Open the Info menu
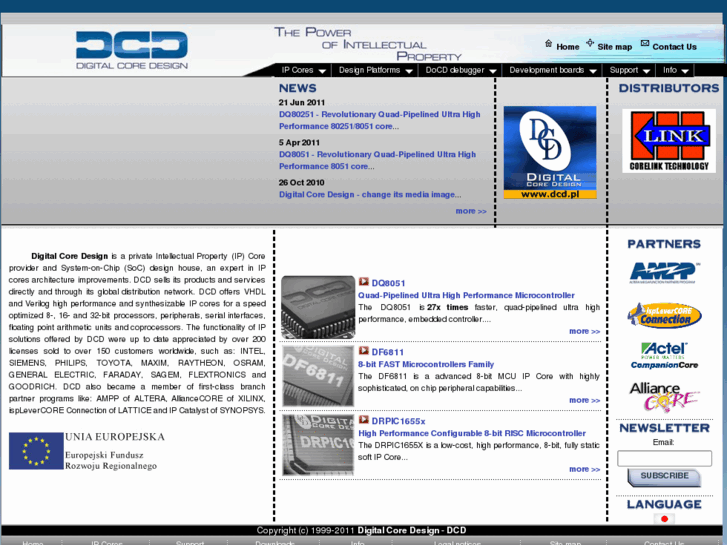The height and width of the screenshot is (545, 727). [x=670, y=70]
